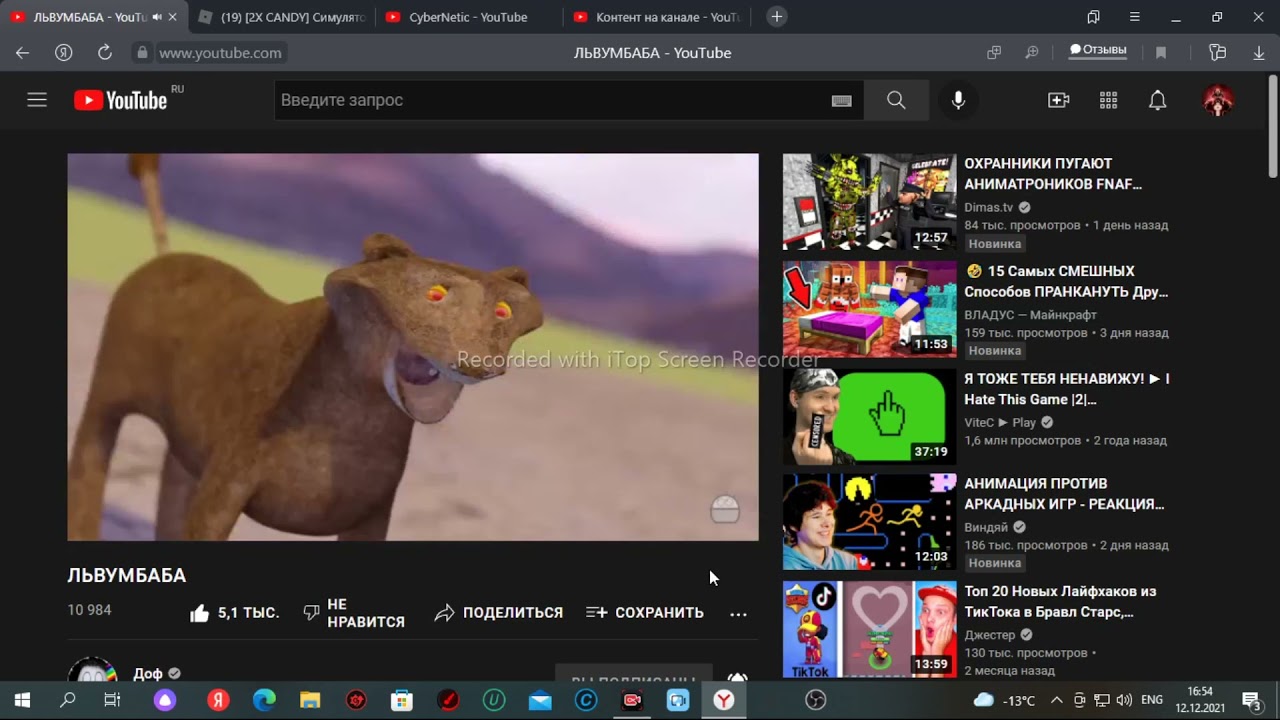Open the Windows Start menu
Screen dimensions: 1280x720
22,700
